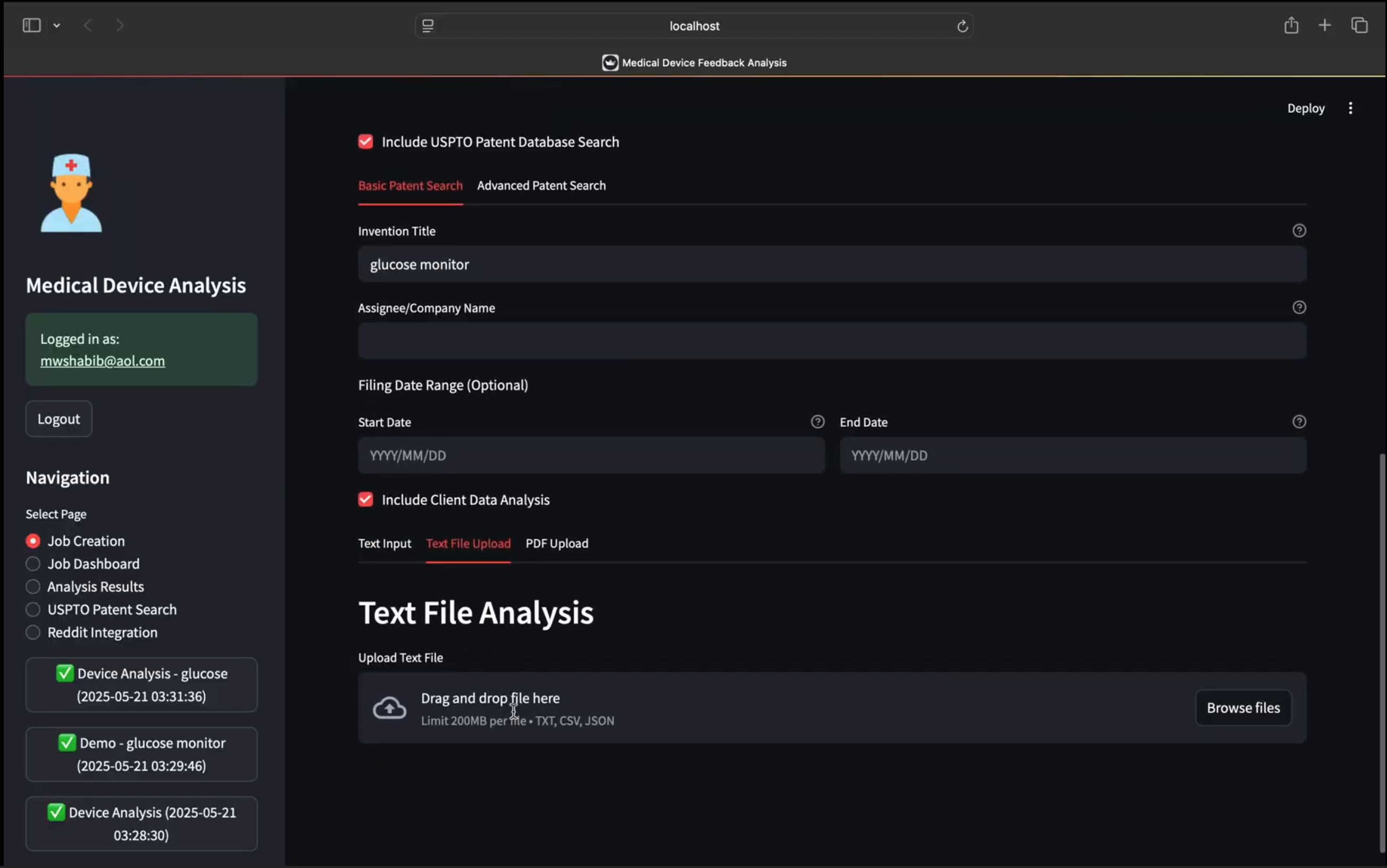
Task: Go forward with the browser forward arrow
Action: point(119,25)
